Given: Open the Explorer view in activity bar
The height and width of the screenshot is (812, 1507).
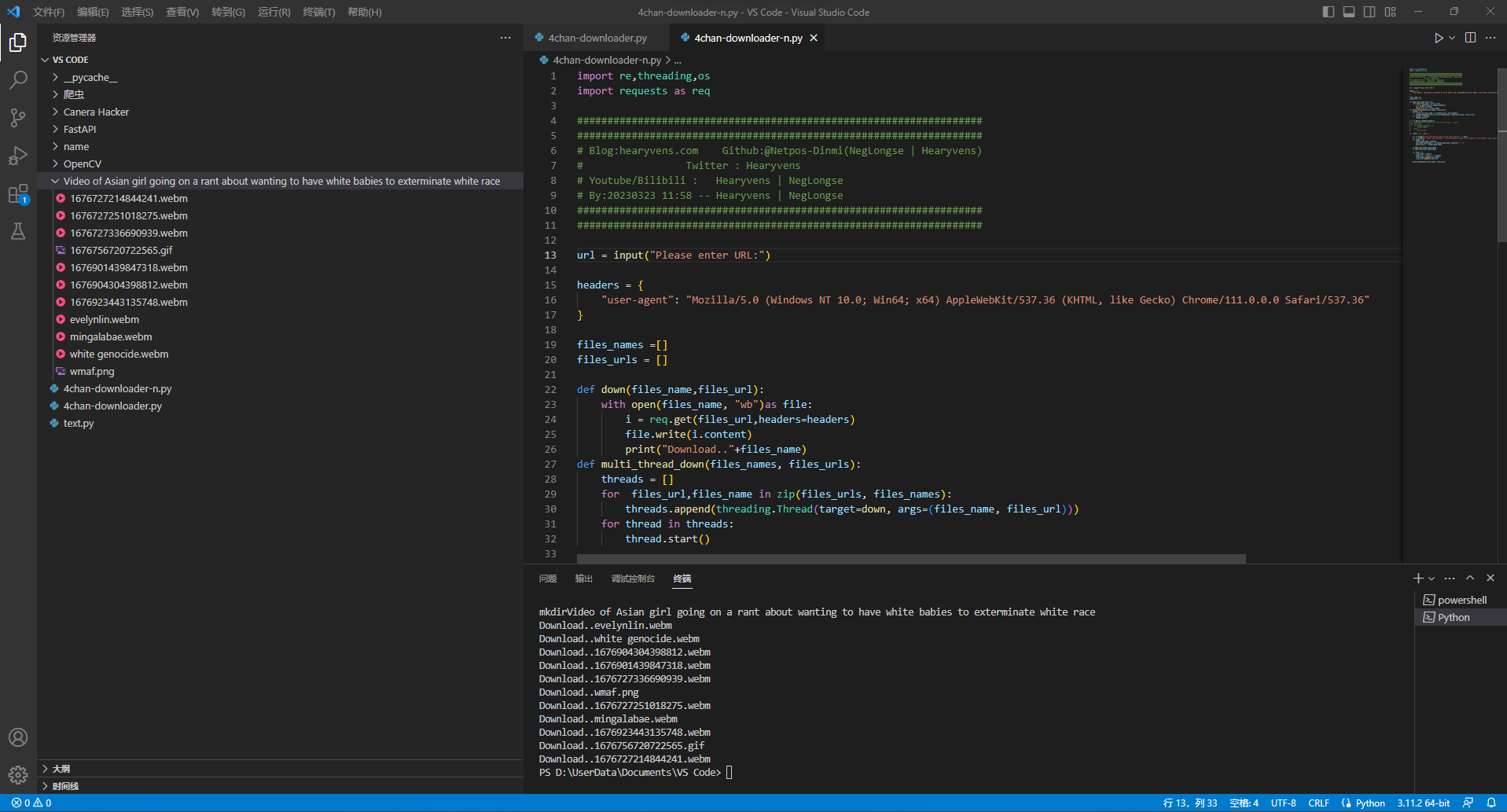Looking at the screenshot, I should (18, 42).
